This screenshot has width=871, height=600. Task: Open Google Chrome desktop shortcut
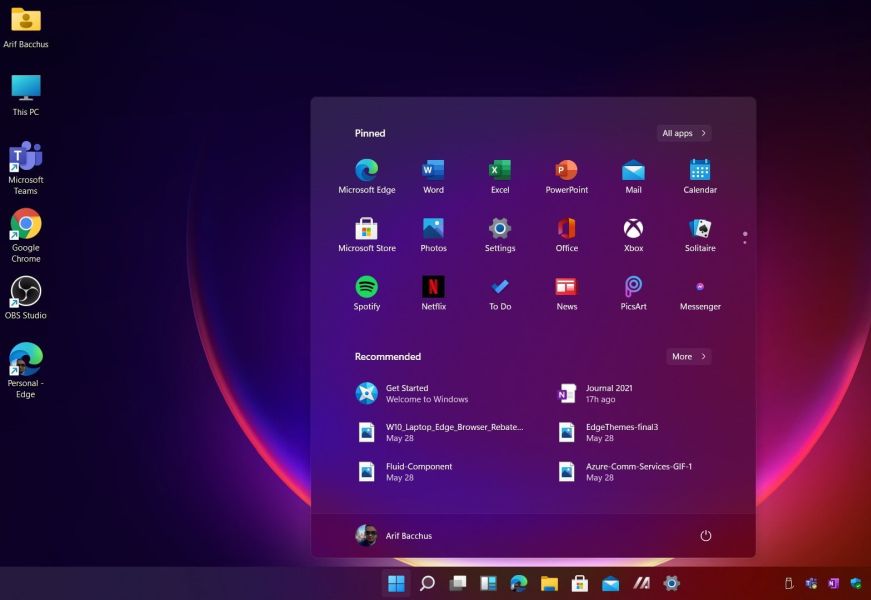pos(26,235)
